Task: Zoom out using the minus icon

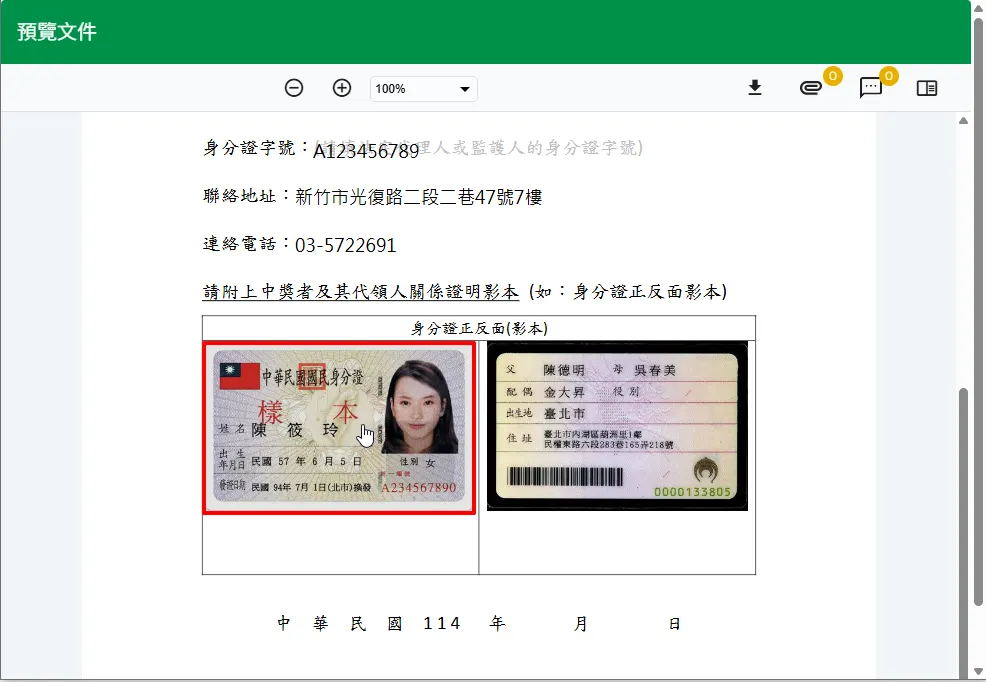Action: [x=294, y=88]
